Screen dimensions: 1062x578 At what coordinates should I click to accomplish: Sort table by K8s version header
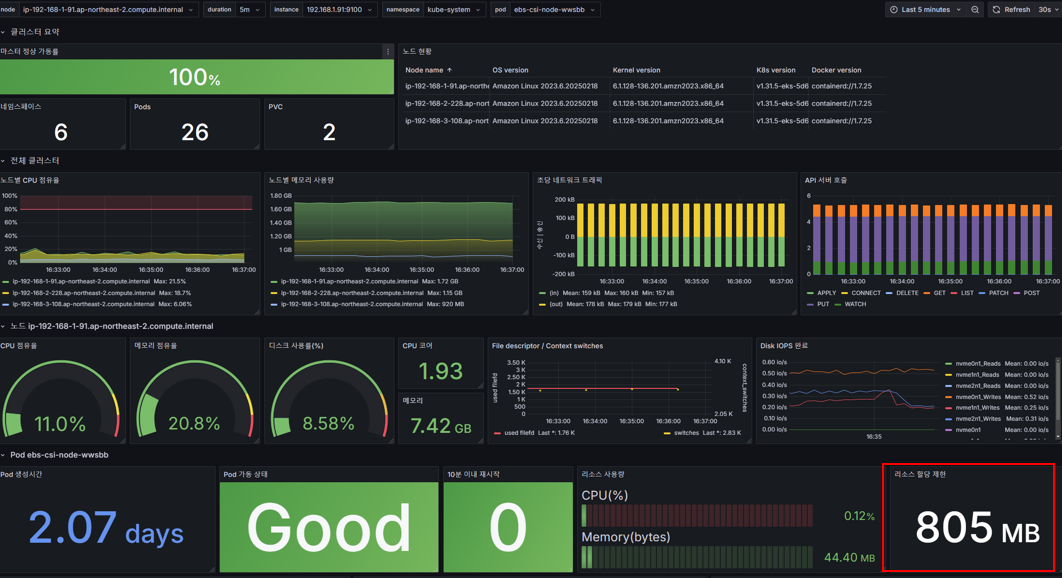pyautogui.click(x=776, y=70)
